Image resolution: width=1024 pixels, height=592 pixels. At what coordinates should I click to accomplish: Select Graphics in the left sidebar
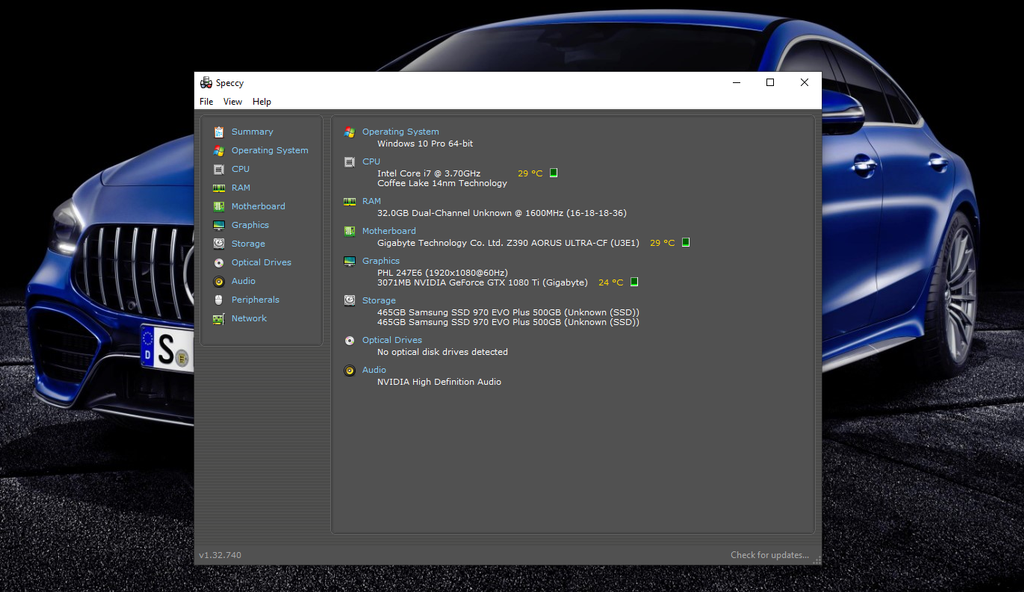pyautogui.click(x=250, y=226)
